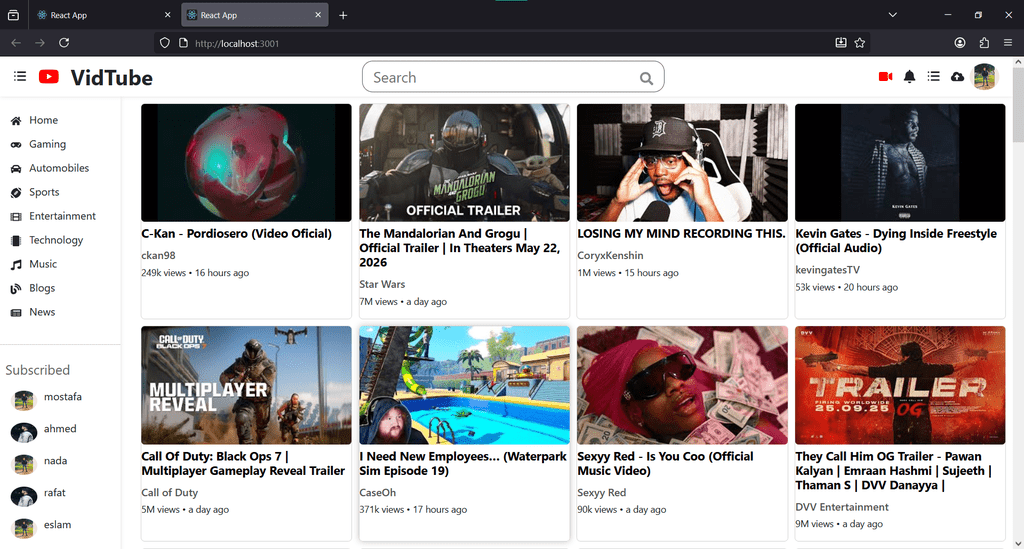This screenshot has height=549, width=1024.
Task: Select Music category in the sidebar
Action: [x=43, y=264]
